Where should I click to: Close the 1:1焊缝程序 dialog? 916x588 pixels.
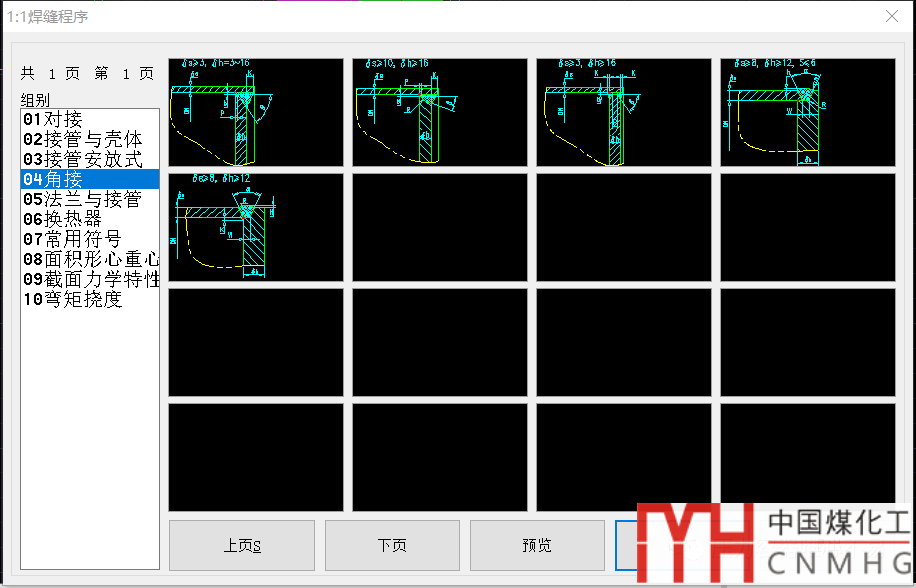(x=891, y=16)
